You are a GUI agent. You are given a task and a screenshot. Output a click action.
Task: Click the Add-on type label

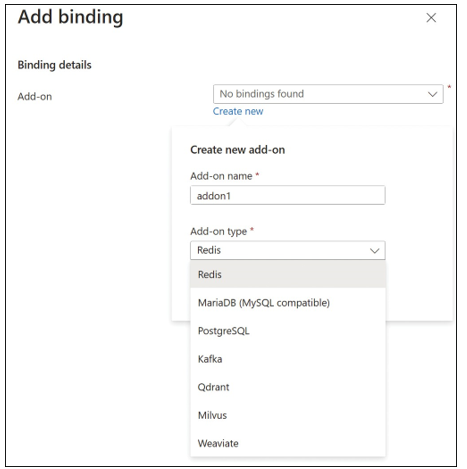[x=219, y=231]
